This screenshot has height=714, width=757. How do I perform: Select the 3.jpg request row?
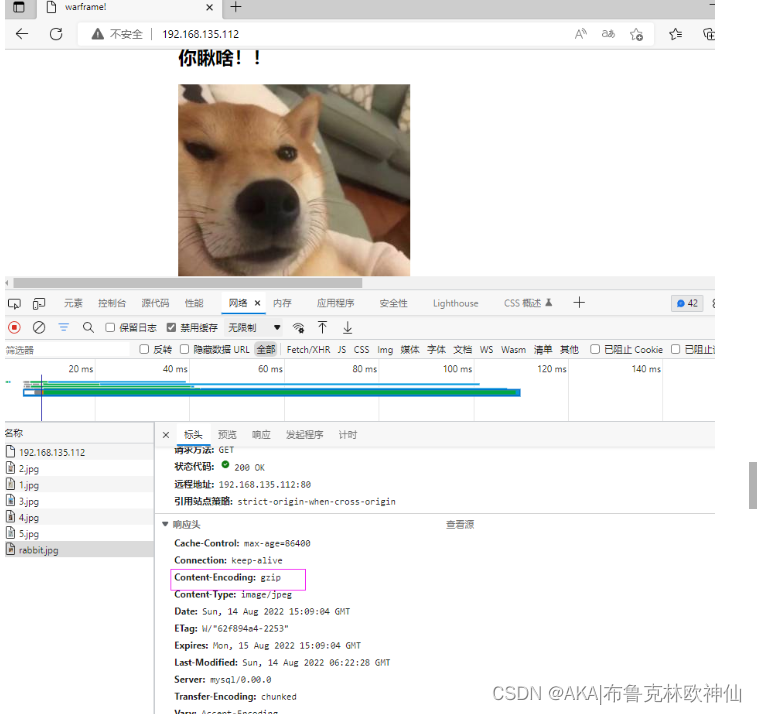pos(79,502)
